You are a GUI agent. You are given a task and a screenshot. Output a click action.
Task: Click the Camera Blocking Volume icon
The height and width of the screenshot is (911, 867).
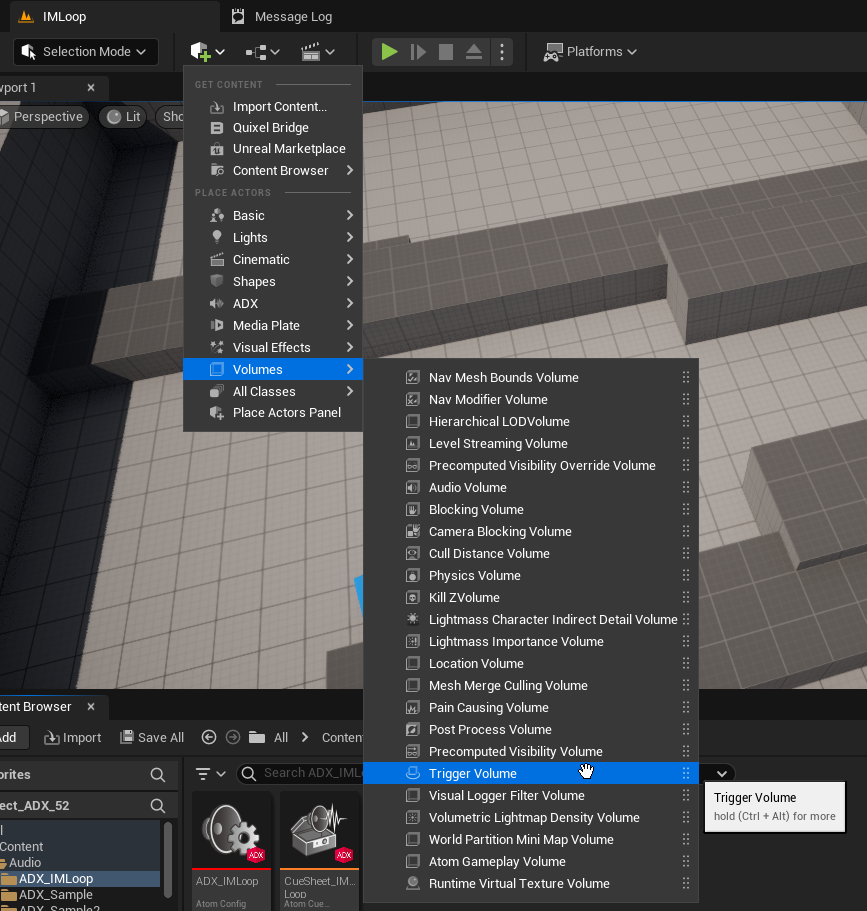[x=413, y=532]
